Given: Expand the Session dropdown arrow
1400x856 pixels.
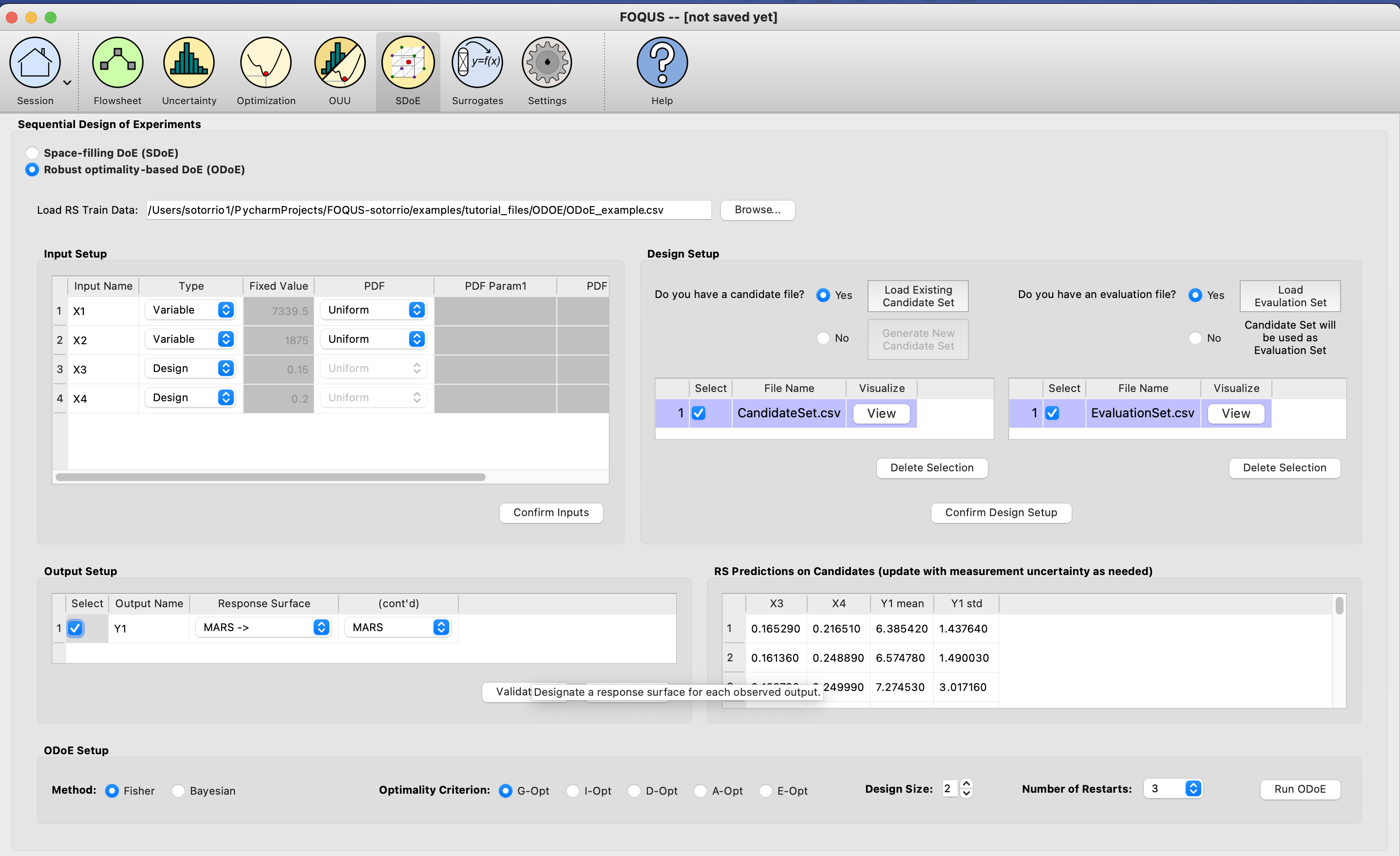Looking at the screenshot, I should 67,83.
